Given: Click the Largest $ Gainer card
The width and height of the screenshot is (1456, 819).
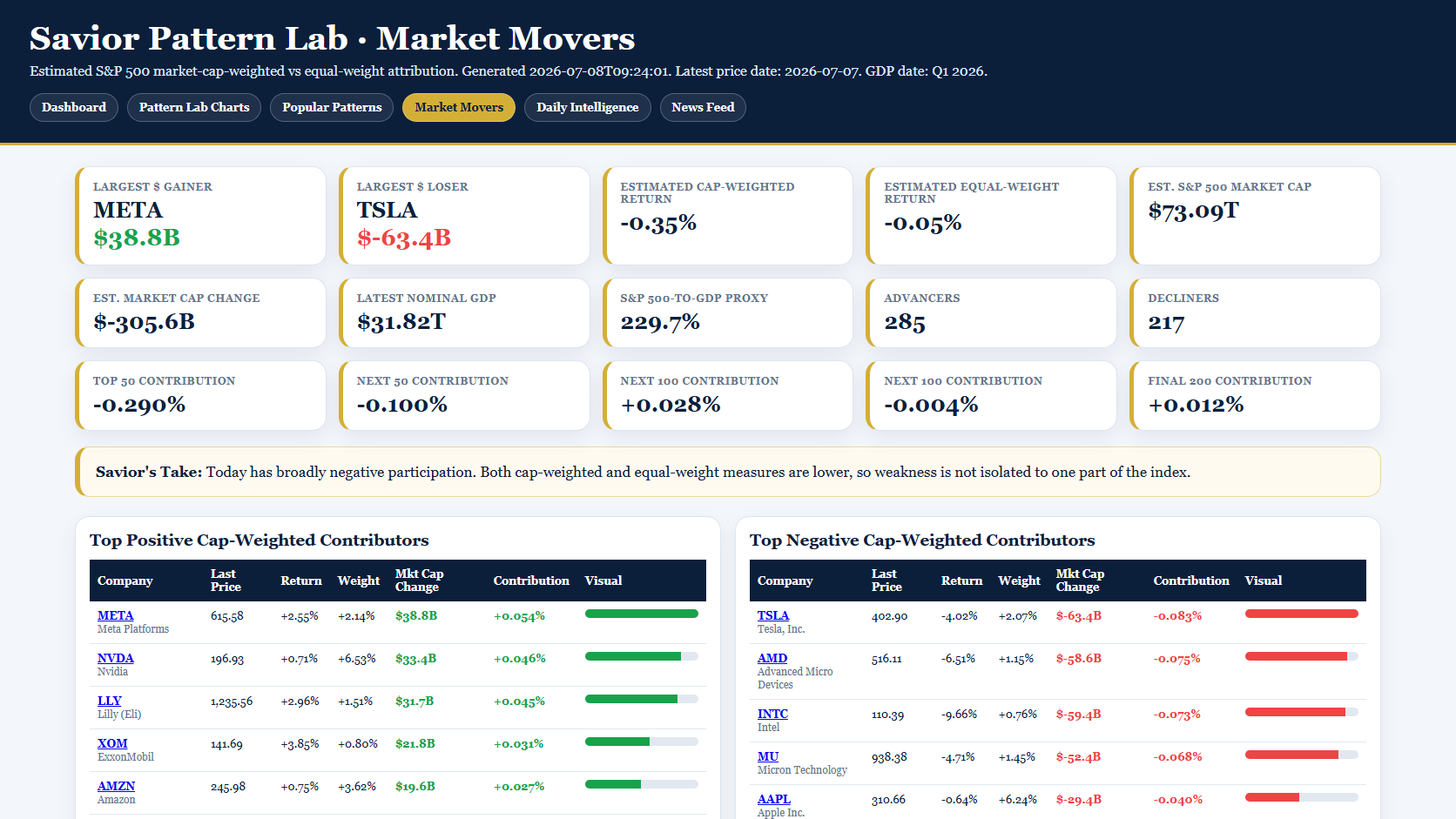Looking at the screenshot, I should tap(200, 216).
